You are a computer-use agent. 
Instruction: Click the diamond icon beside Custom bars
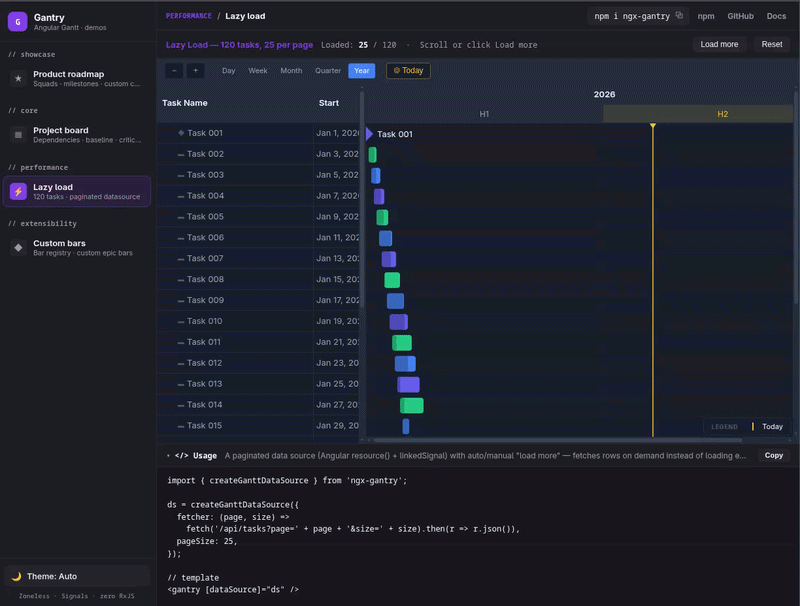click(18, 247)
